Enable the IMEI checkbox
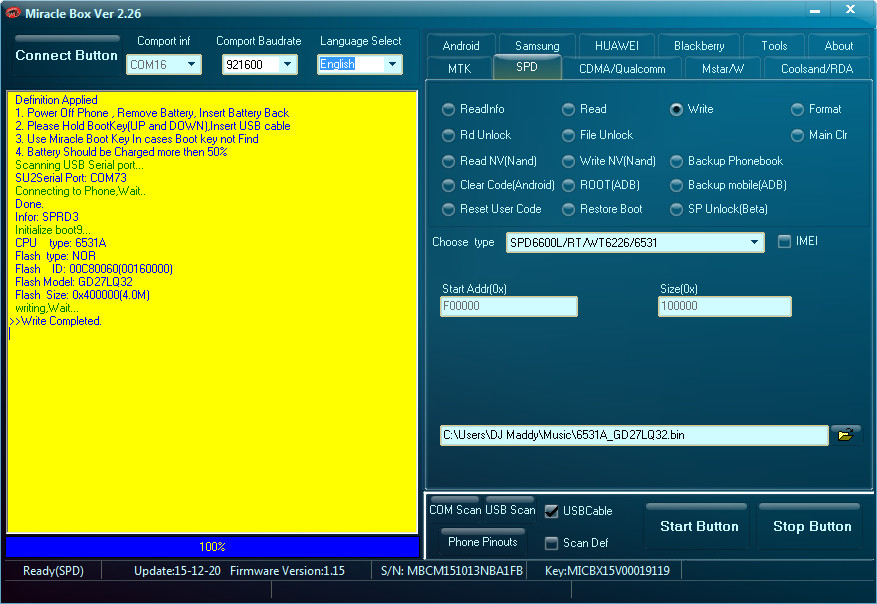 click(785, 241)
